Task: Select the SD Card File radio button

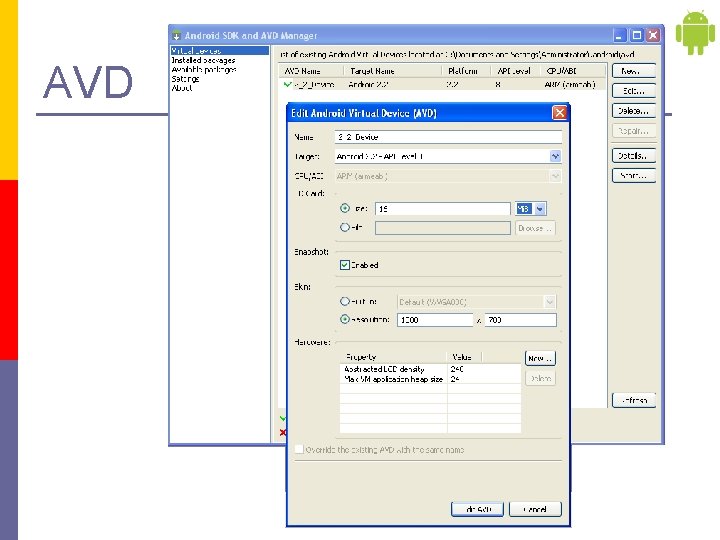Action: pyautogui.click(x=345, y=227)
